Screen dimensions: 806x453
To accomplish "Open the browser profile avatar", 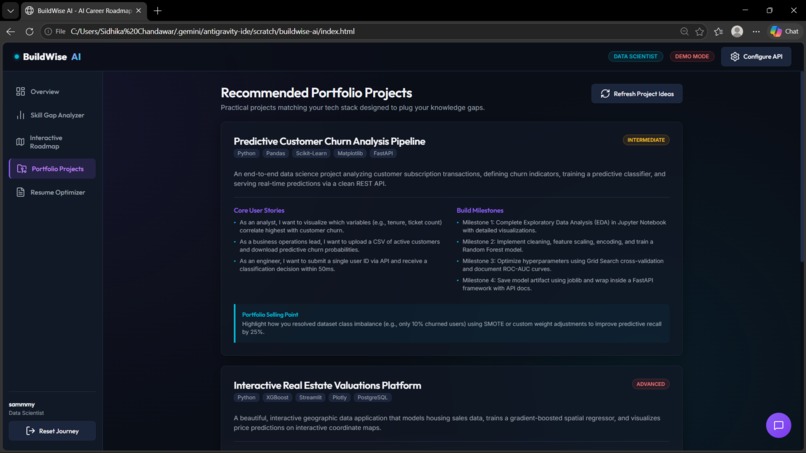I will (x=737, y=31).
